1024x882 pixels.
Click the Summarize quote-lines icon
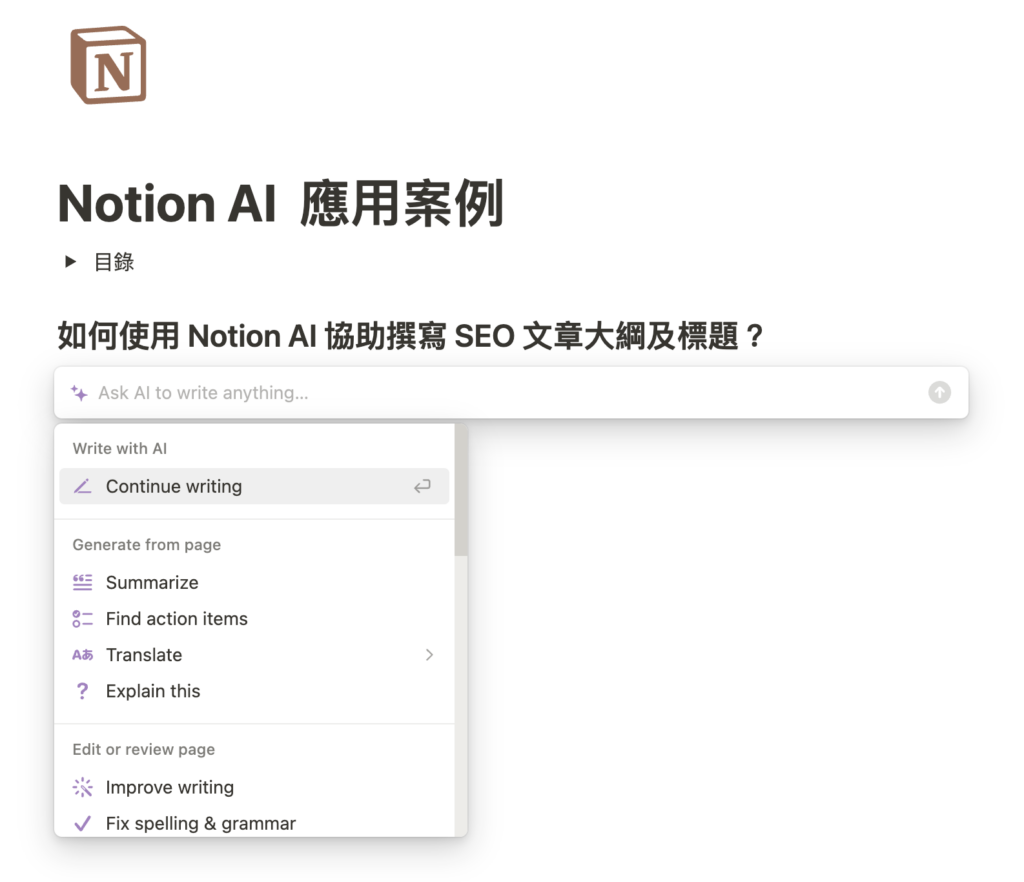82,582
